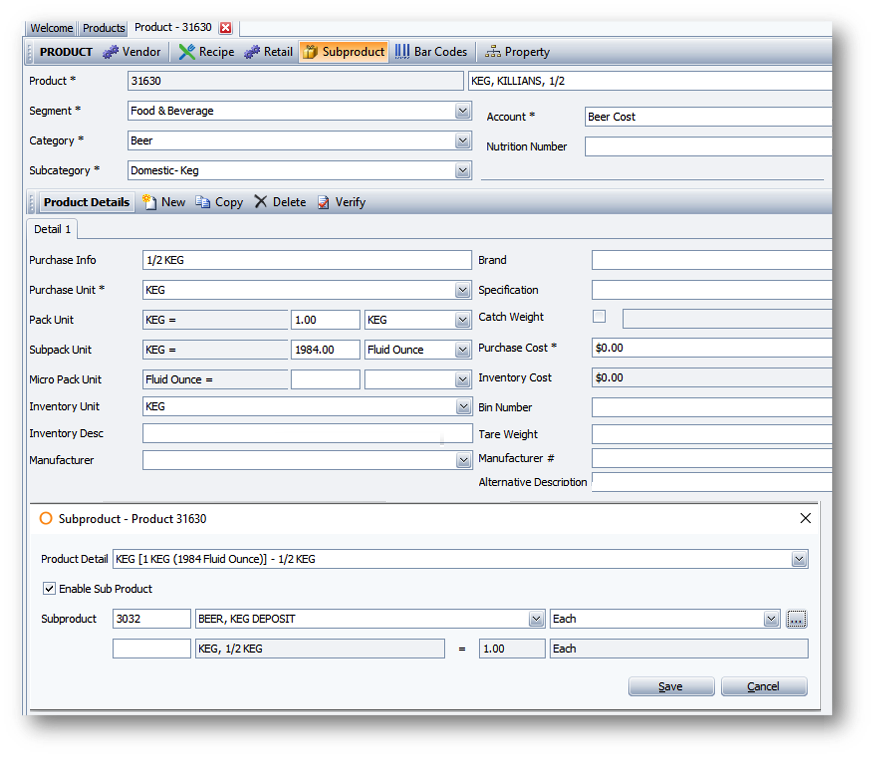
Task: Click the Subproduct number field 3032
Action: point(151,619)
